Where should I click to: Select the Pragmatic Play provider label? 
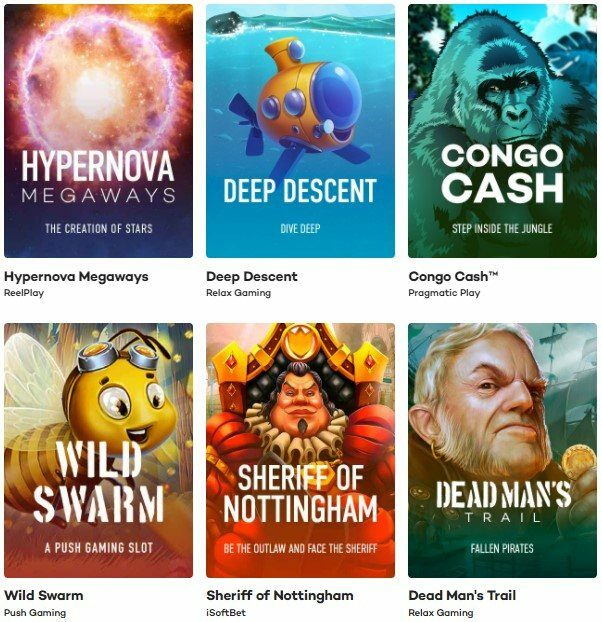click(x=444, y=293)
